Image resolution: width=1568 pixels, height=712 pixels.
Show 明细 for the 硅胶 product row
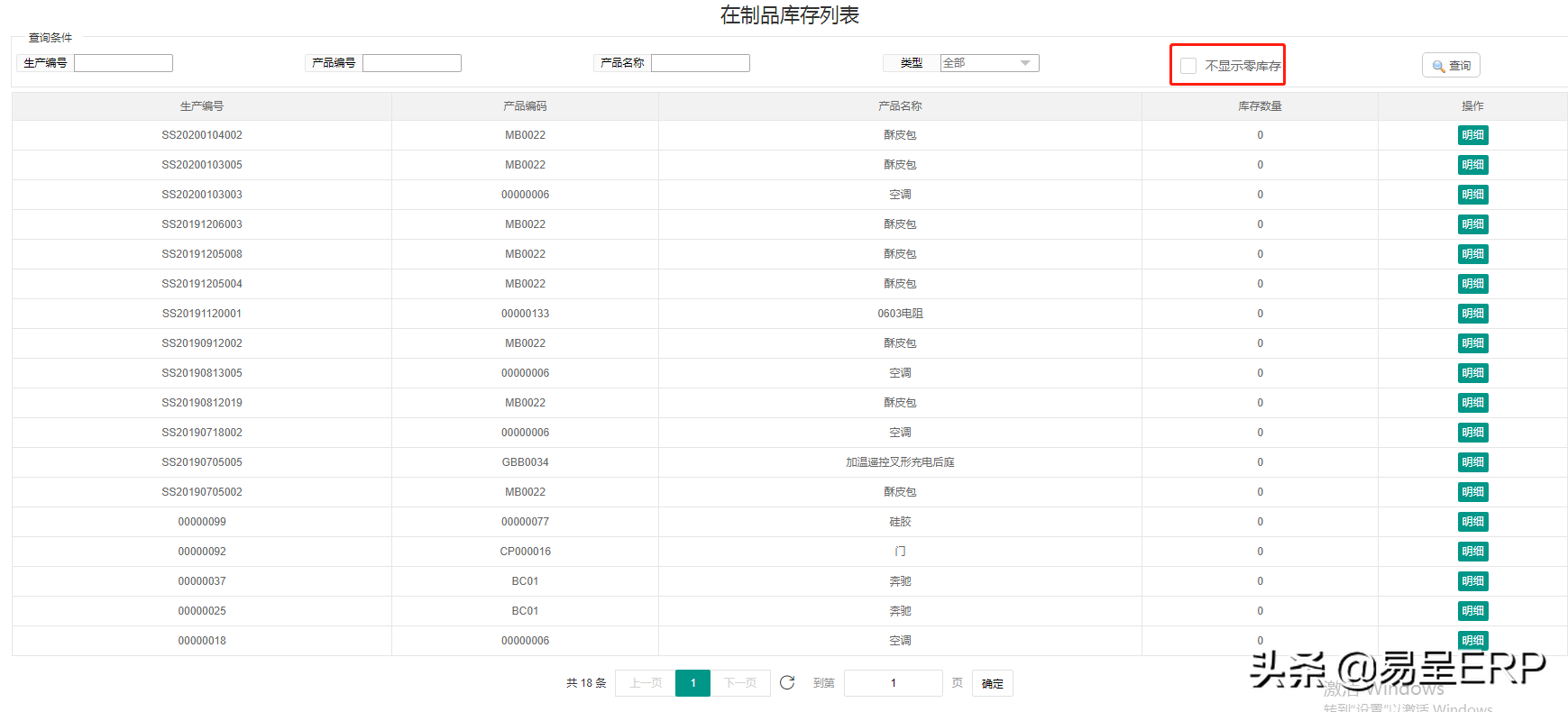[x=1472, y=522]
